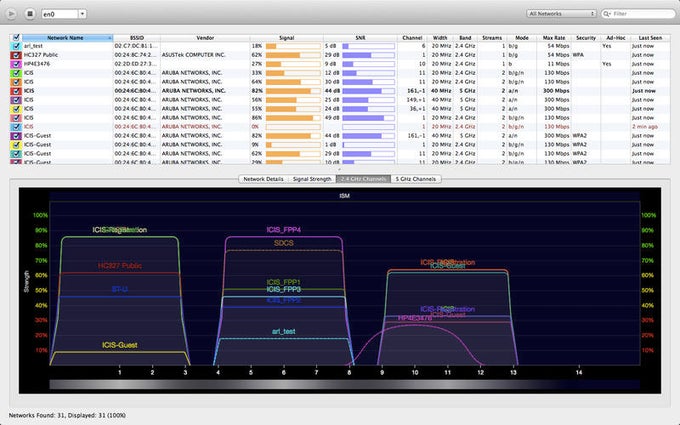The image size is (680, 425).
Task: Sort by the BSSID column header
Action: 137,38
